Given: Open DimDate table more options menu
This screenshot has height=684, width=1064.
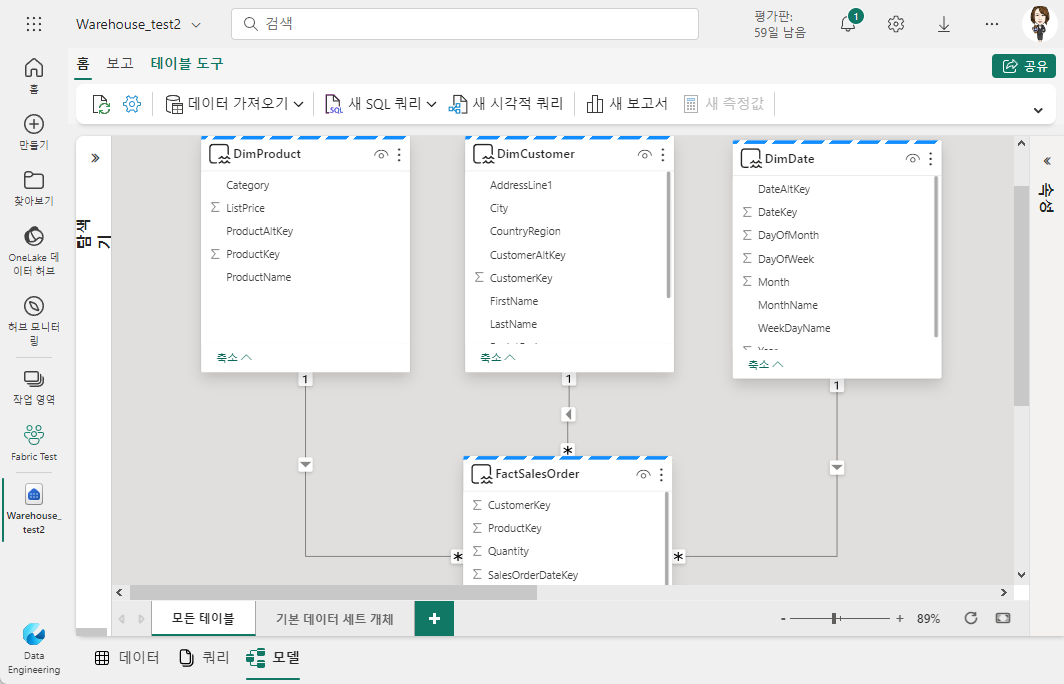Looking at the screenshot, I should (x=930, y=159).
